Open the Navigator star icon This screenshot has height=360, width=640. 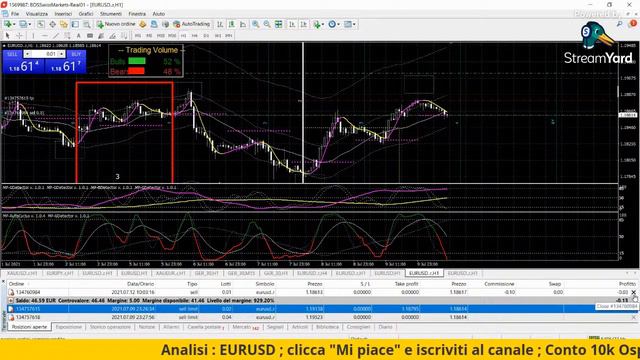pos(63,24)
